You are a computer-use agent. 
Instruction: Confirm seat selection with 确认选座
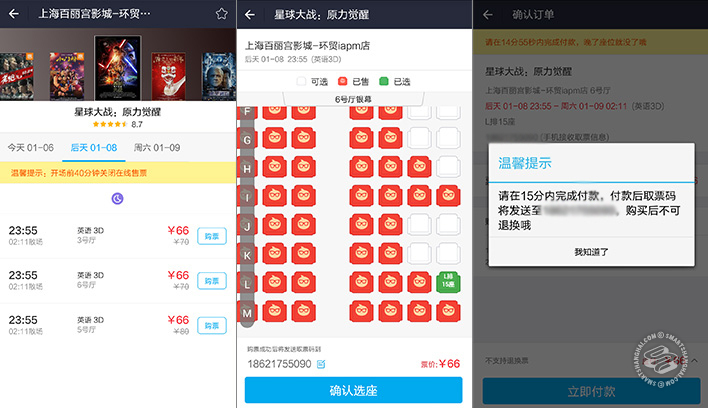[x=354, y=390]
